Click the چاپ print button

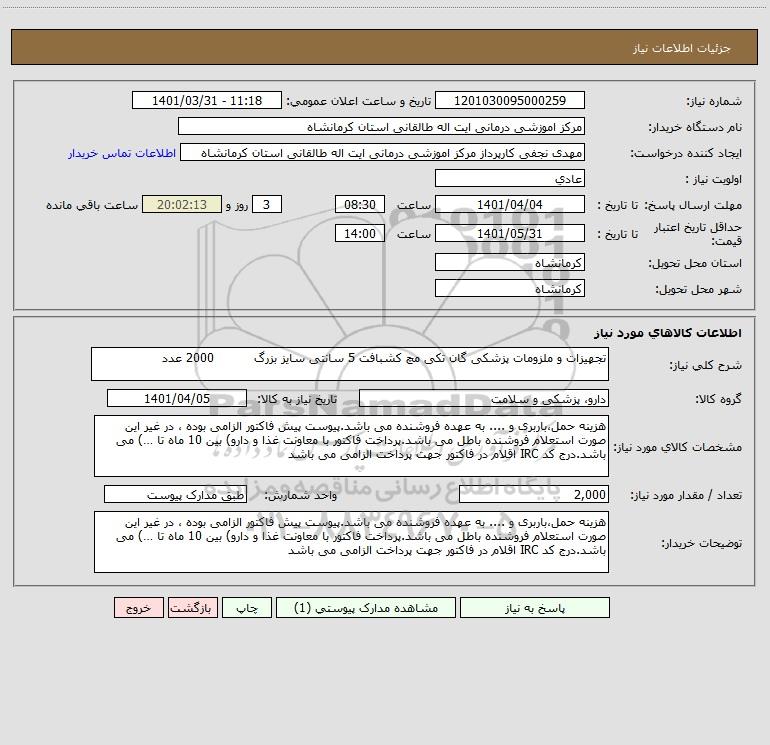[247, 607]
